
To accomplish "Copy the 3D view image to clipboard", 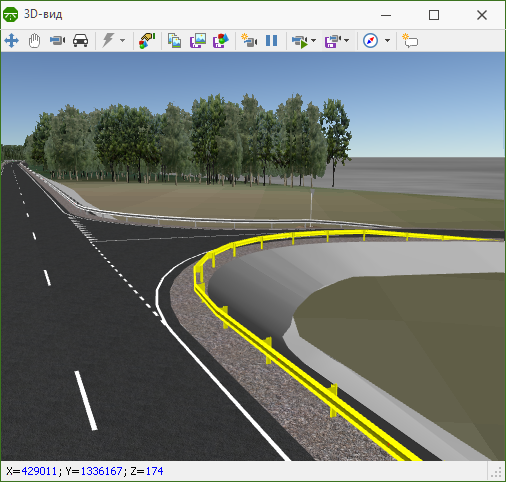I will tap(174, 41).
